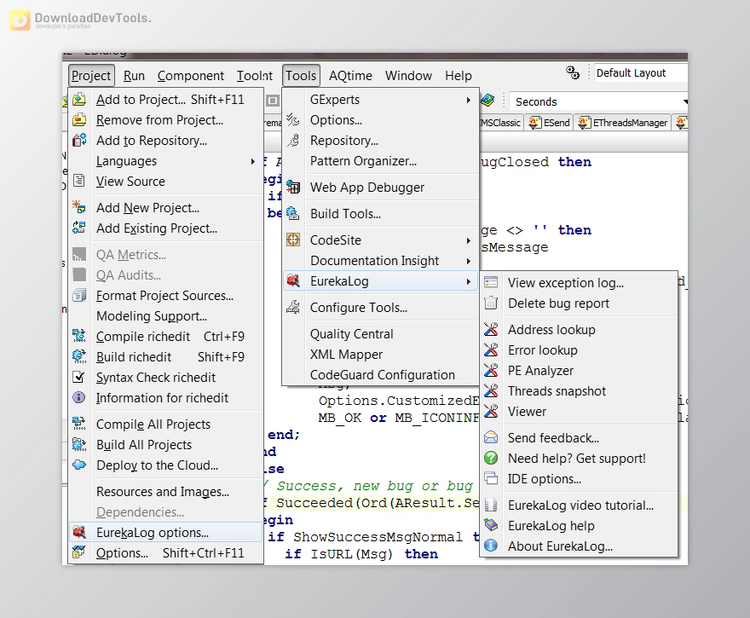Click the View Source document icon
Viewport: 750px width, 618px height.
tap(79, 181)
